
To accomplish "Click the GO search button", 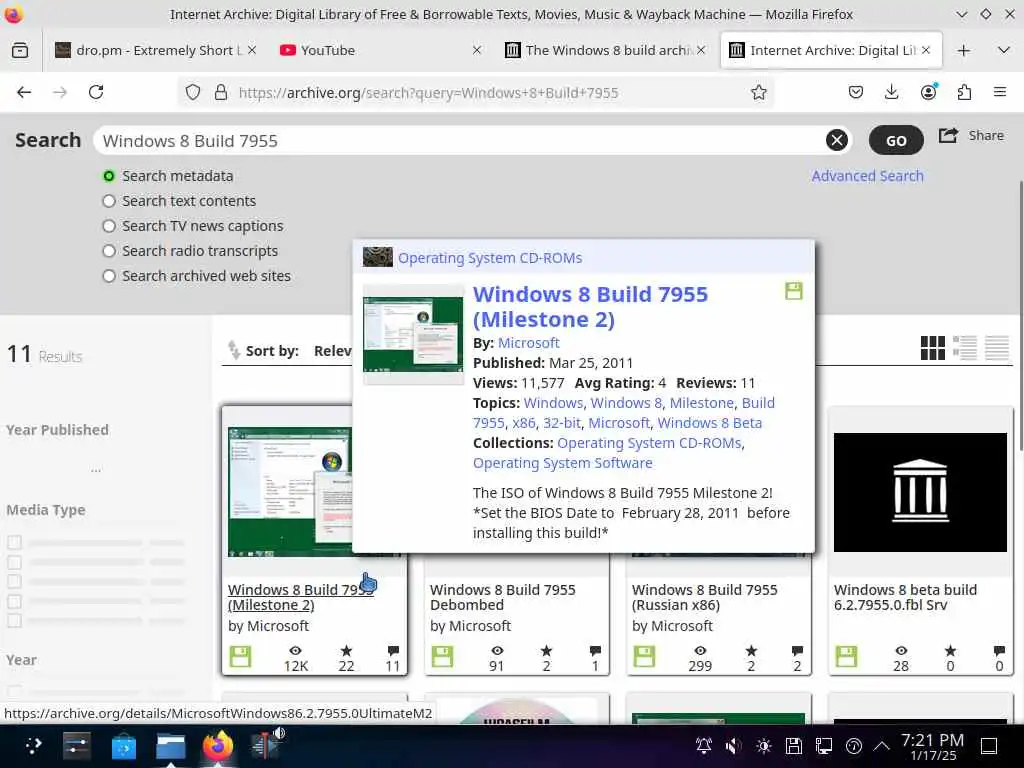I will pos(896,140).
